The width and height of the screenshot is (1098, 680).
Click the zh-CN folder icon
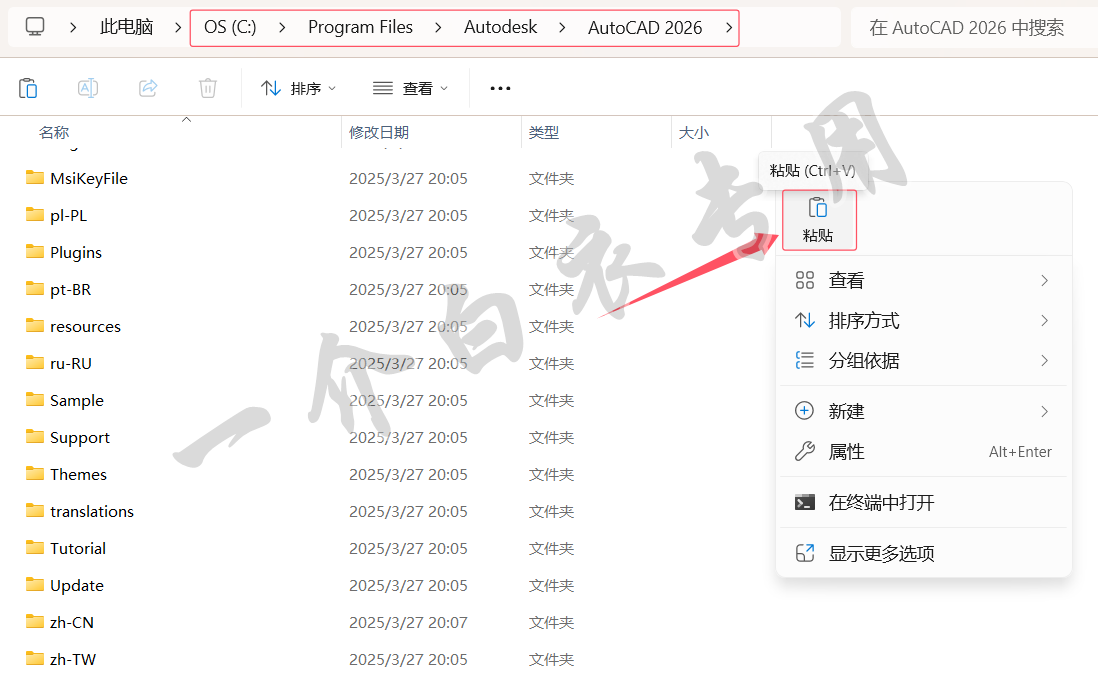(34, 621)
